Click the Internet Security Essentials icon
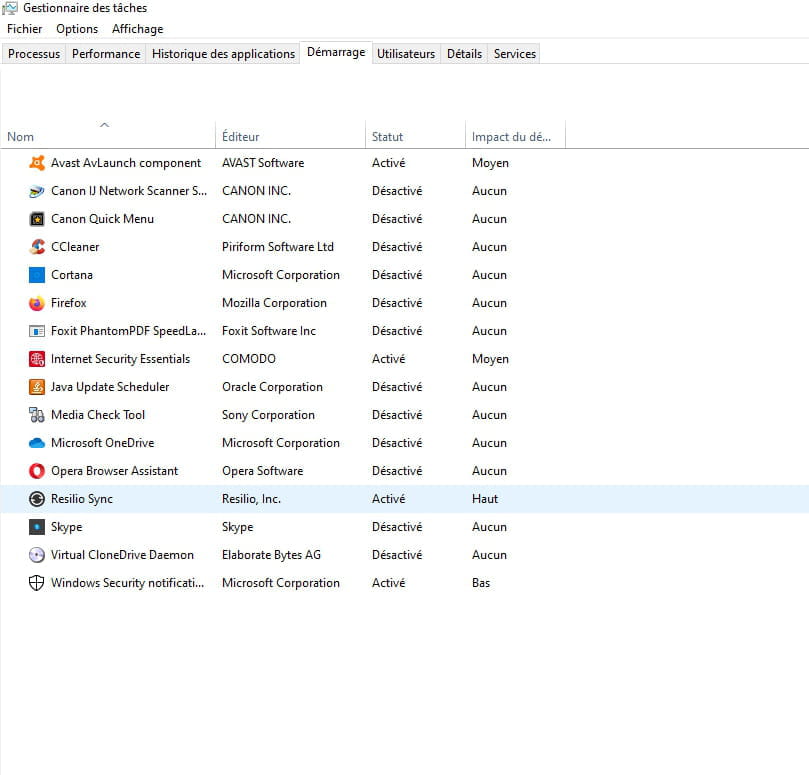 pos(37,359)
